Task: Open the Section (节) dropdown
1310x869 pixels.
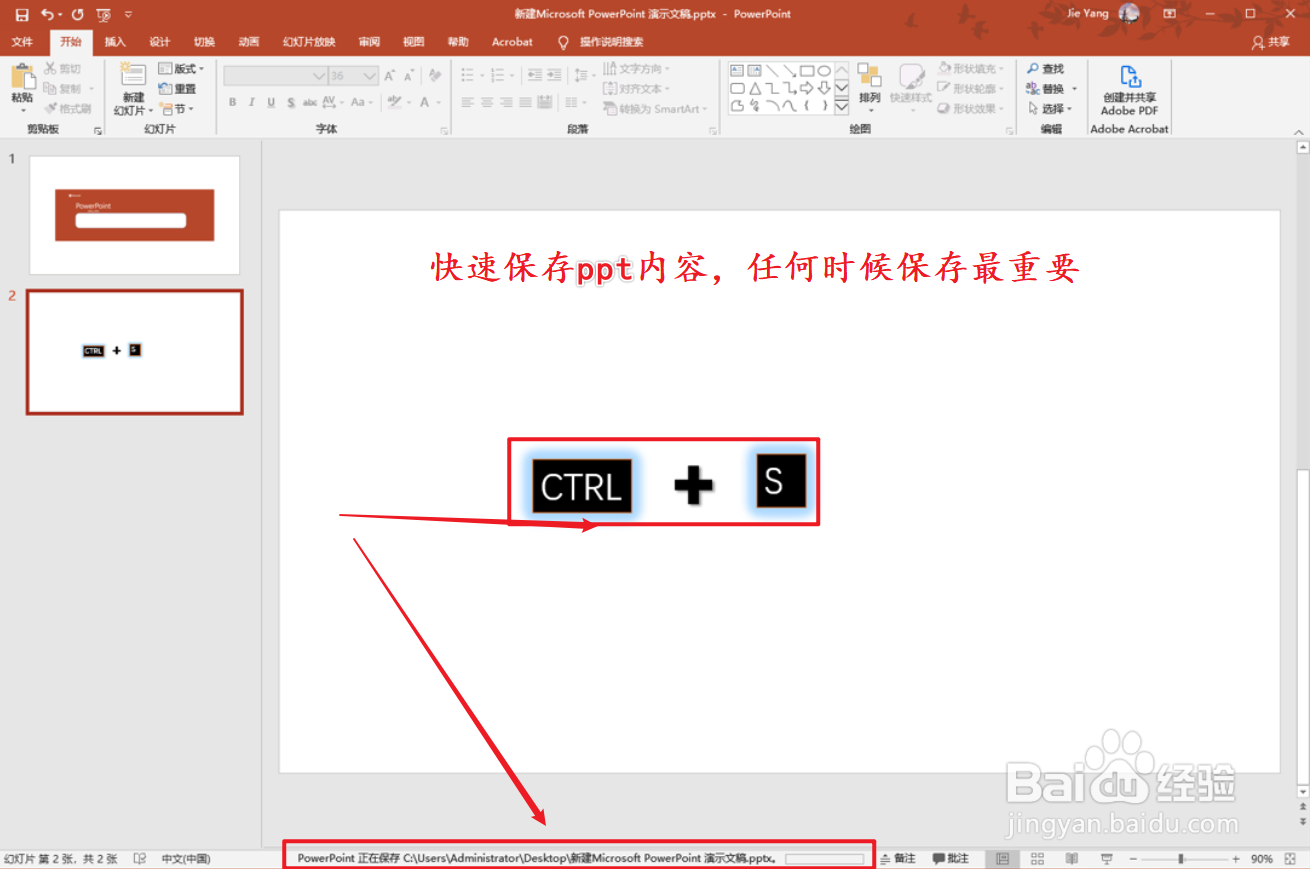Action: [176, 109]
